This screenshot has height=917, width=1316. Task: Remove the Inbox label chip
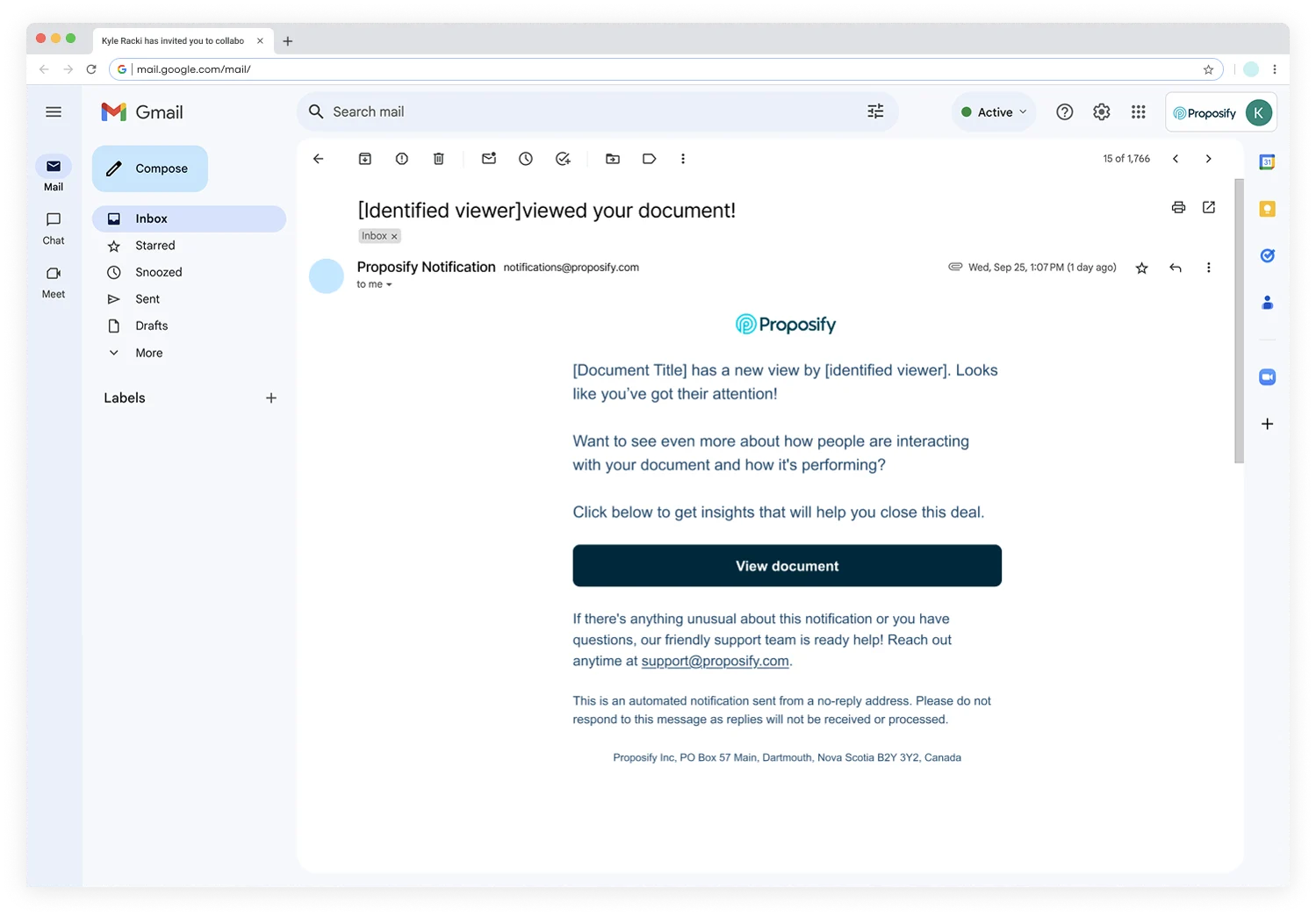coord(394,236)
